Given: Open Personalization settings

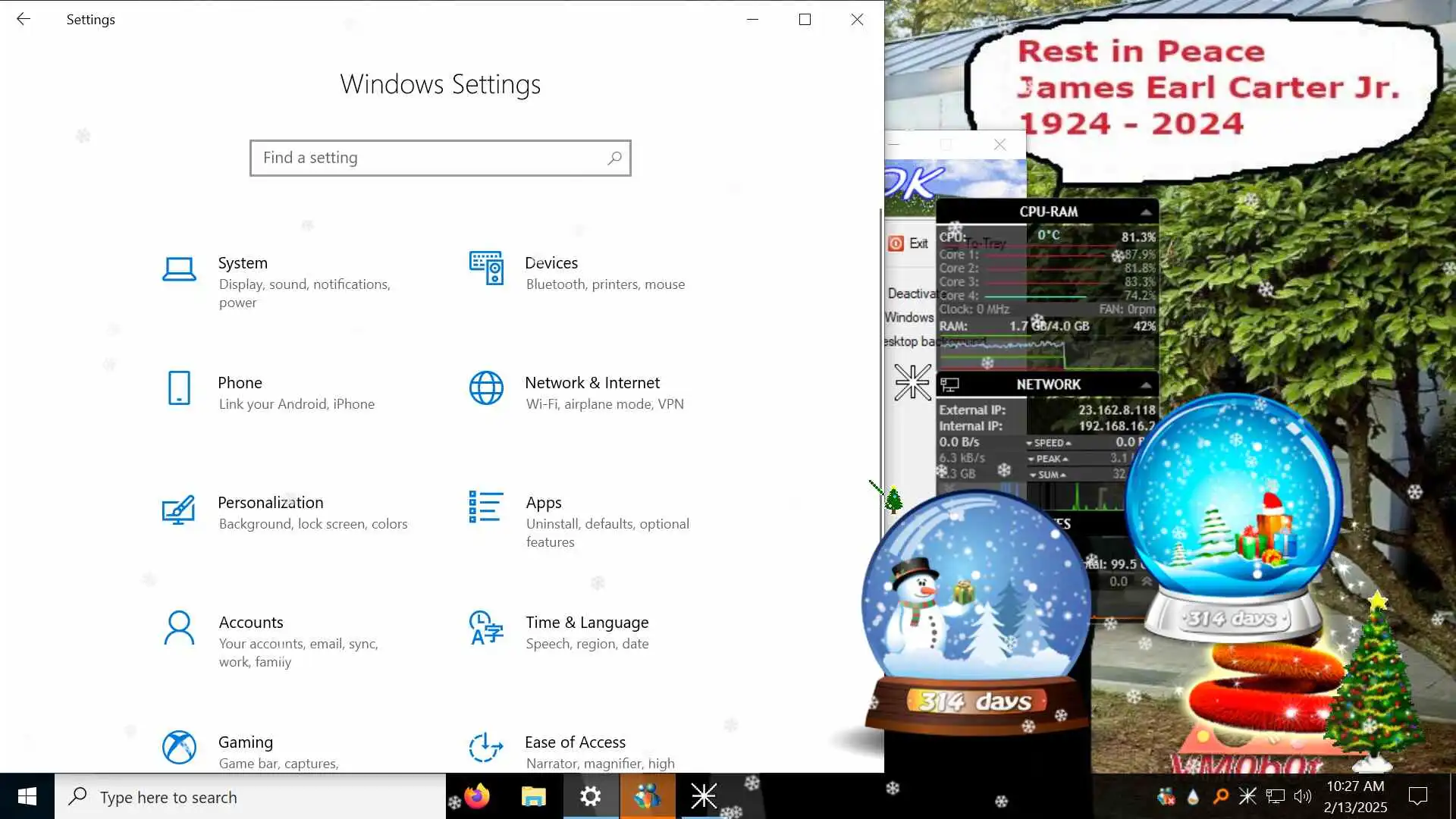Looking at the screenshot, I should click(x=271, y=503).
